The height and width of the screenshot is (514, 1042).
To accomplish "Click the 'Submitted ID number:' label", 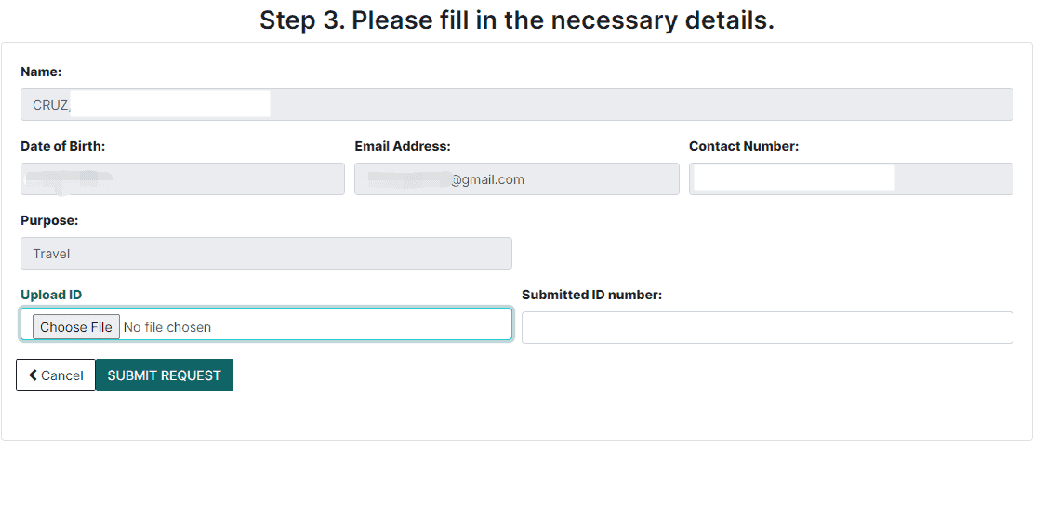I will (592, 294).
